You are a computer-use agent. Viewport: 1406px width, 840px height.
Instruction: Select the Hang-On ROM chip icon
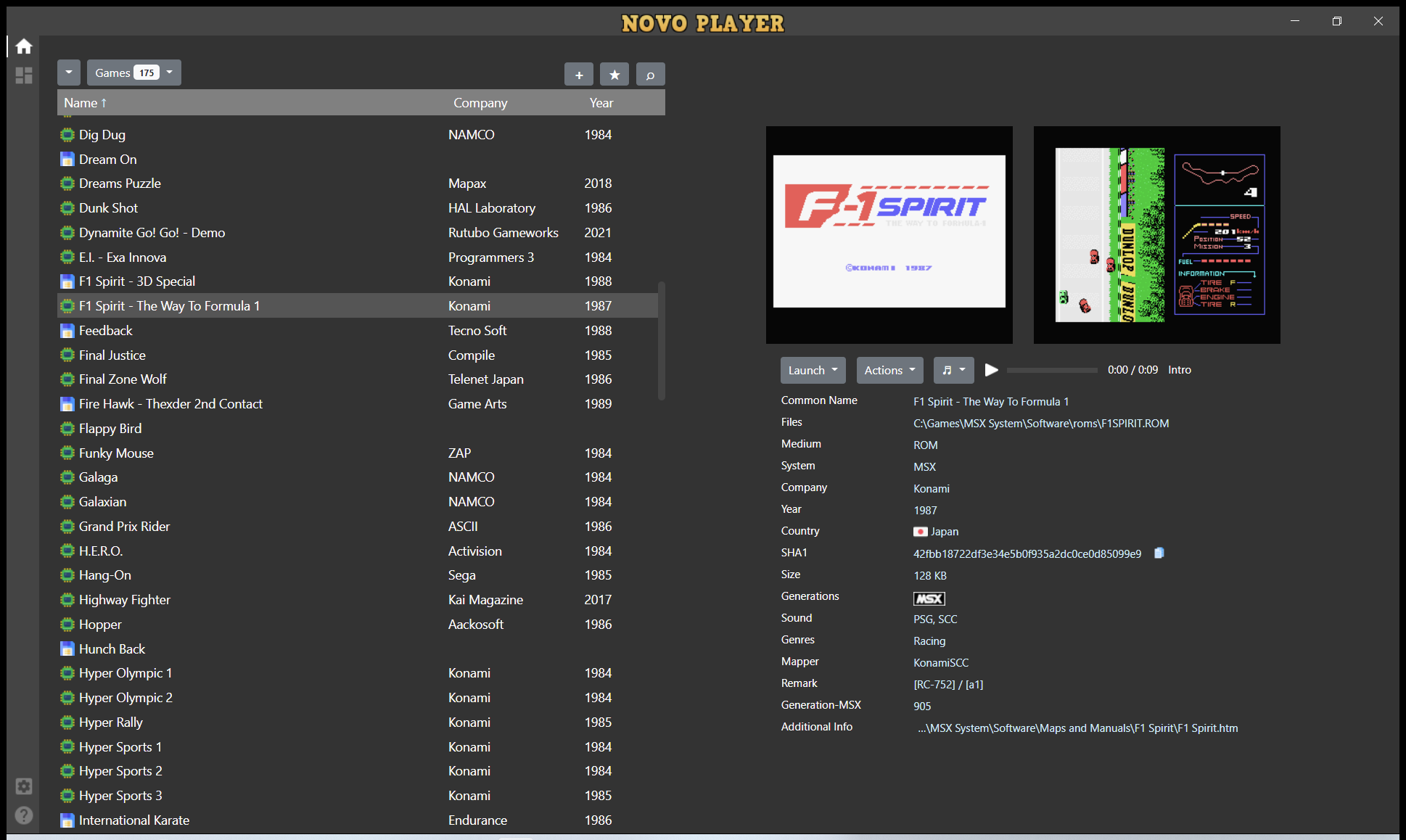[x=67, y=575]
